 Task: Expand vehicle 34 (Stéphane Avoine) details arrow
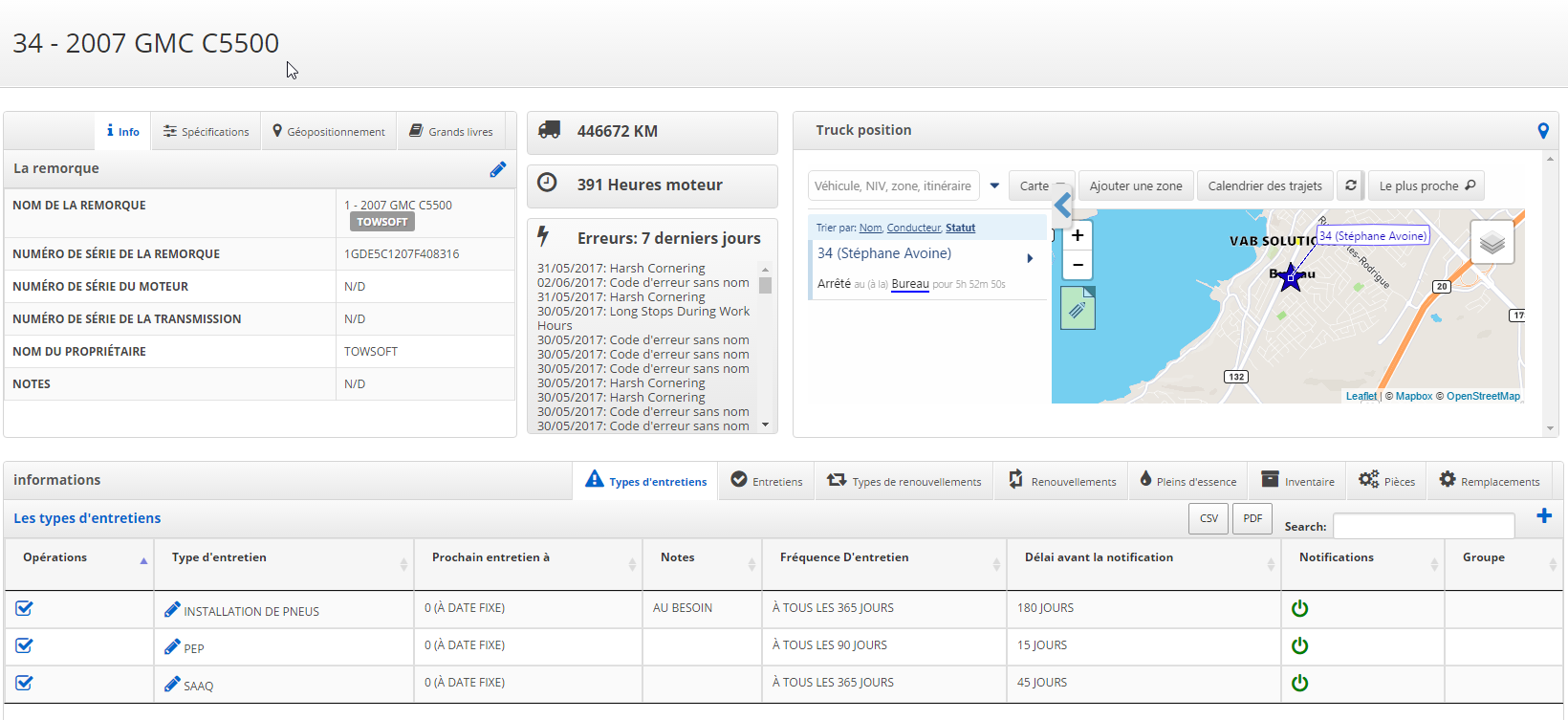click(x=1030, y=258)
